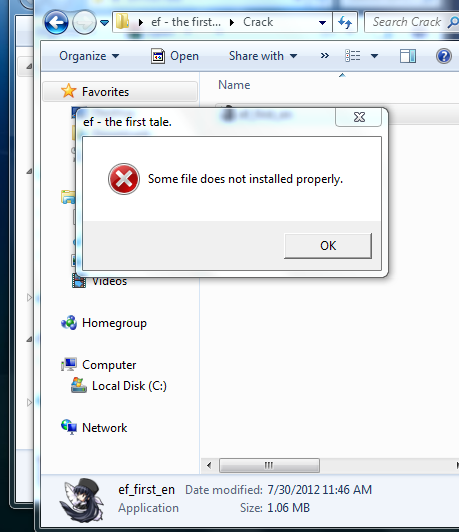Show more toolbar commands chevron
Viewport: 459px width, 532px height.
tap(325, 55)
